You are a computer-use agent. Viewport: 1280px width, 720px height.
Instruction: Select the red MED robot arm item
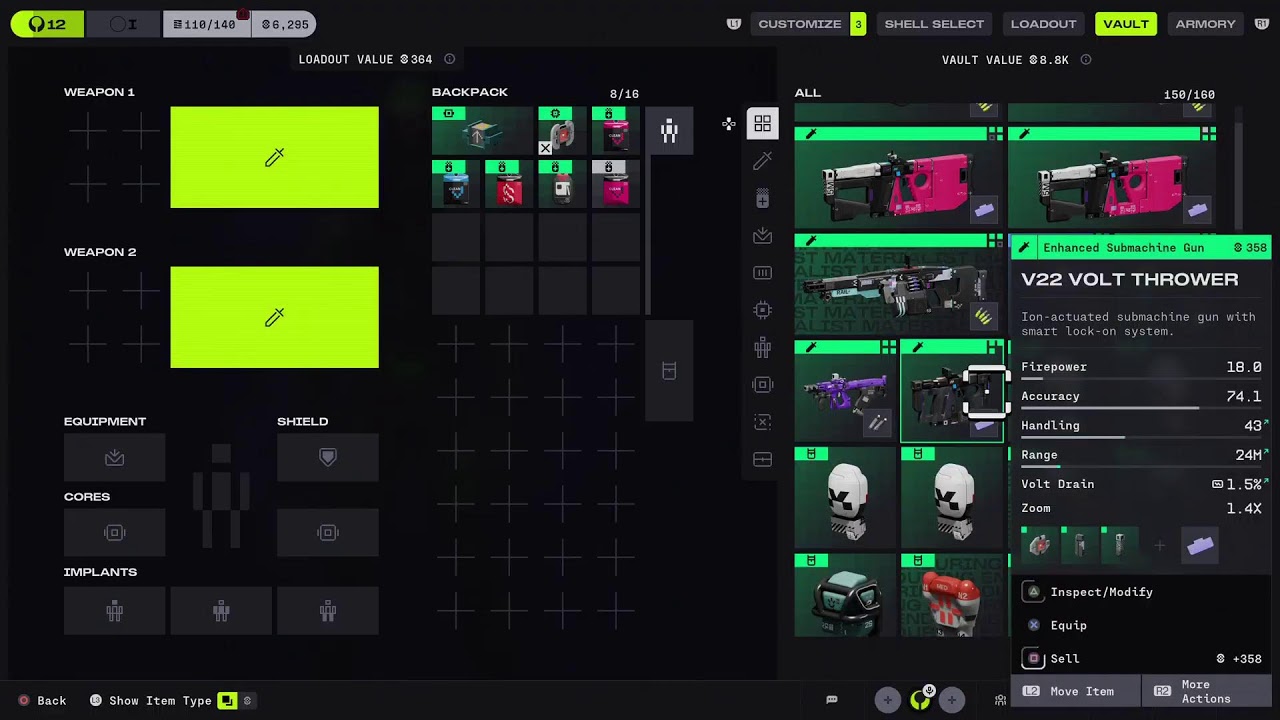click(x=952, y=595)
